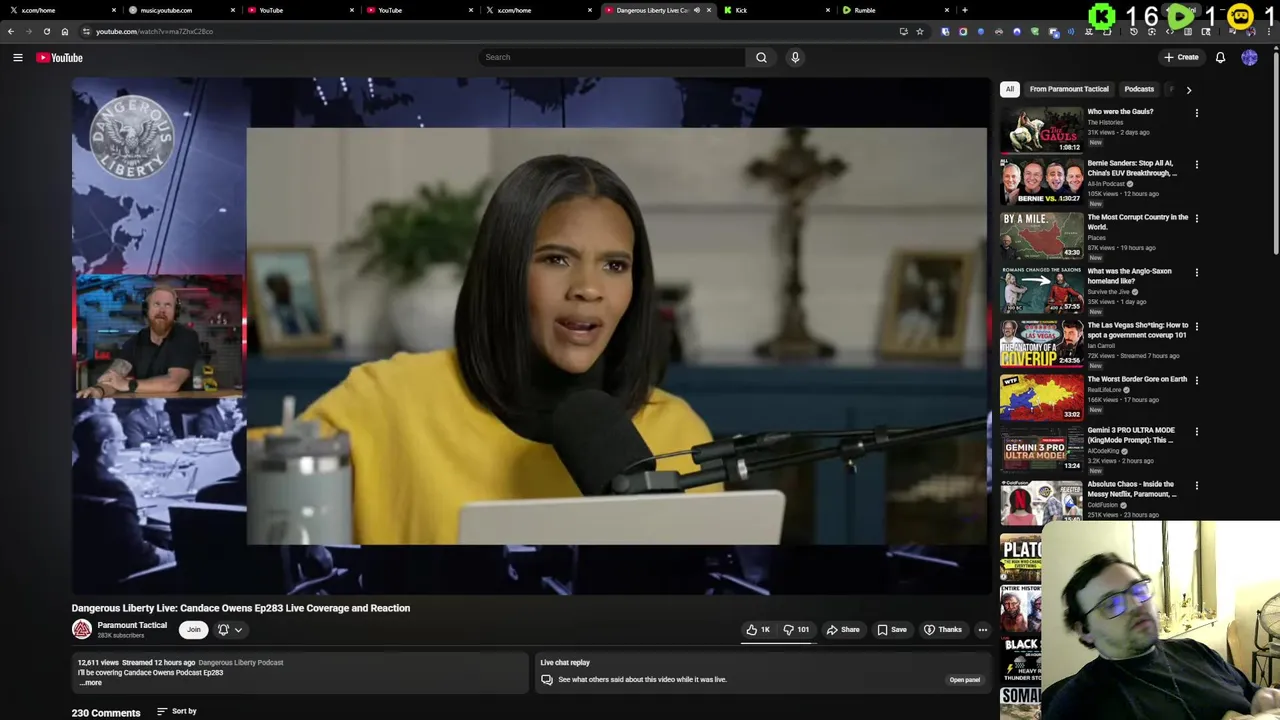Click the Join channel button
1280x720 pixels.
(194, 629)
